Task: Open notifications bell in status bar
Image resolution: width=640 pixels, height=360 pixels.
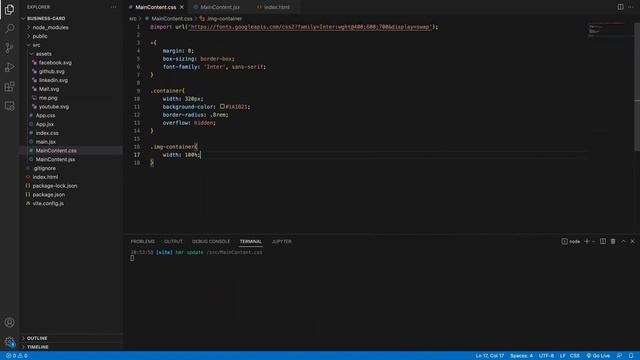Action: click(631, 356)
